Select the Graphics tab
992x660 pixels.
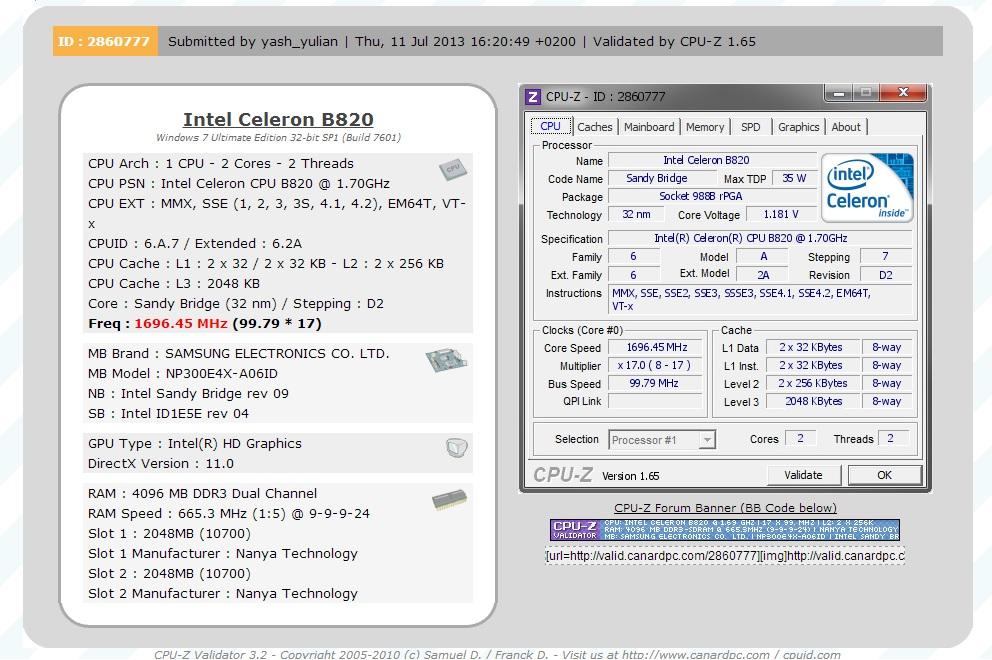click(x=798, y=127)
